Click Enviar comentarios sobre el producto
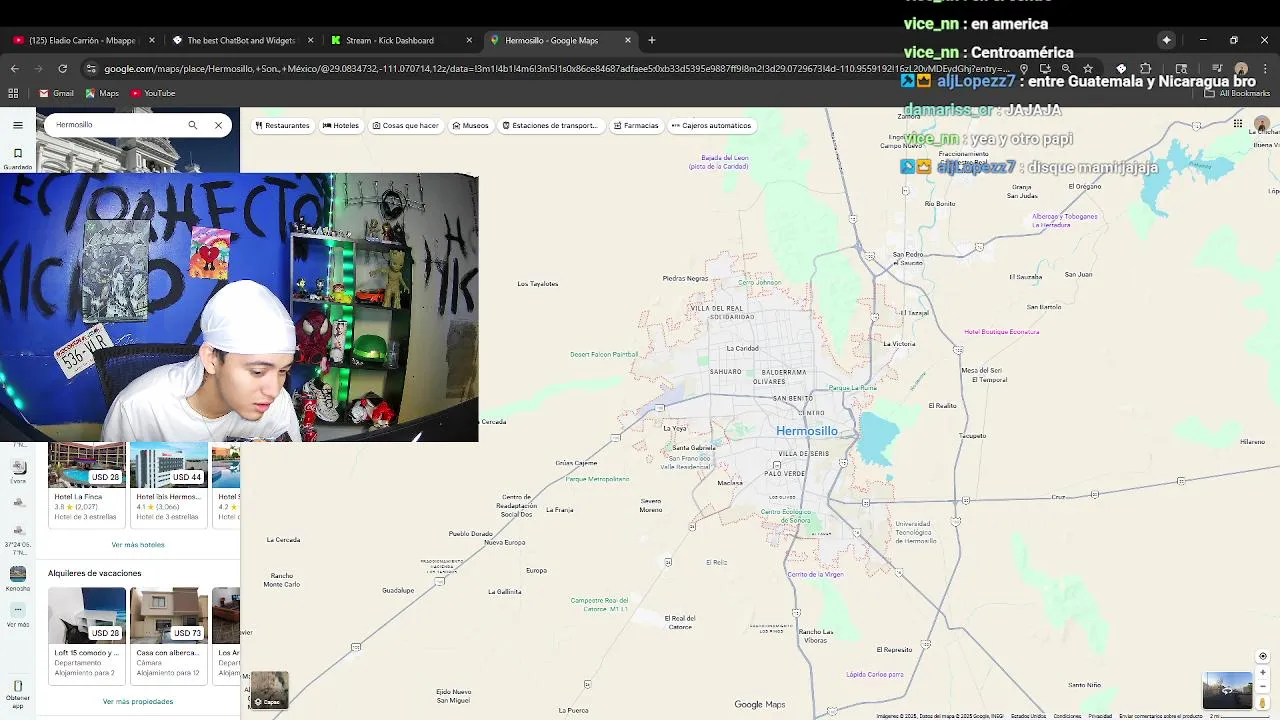The height and width of the screenshot is (720, 1280). (x=1160, y=716)
